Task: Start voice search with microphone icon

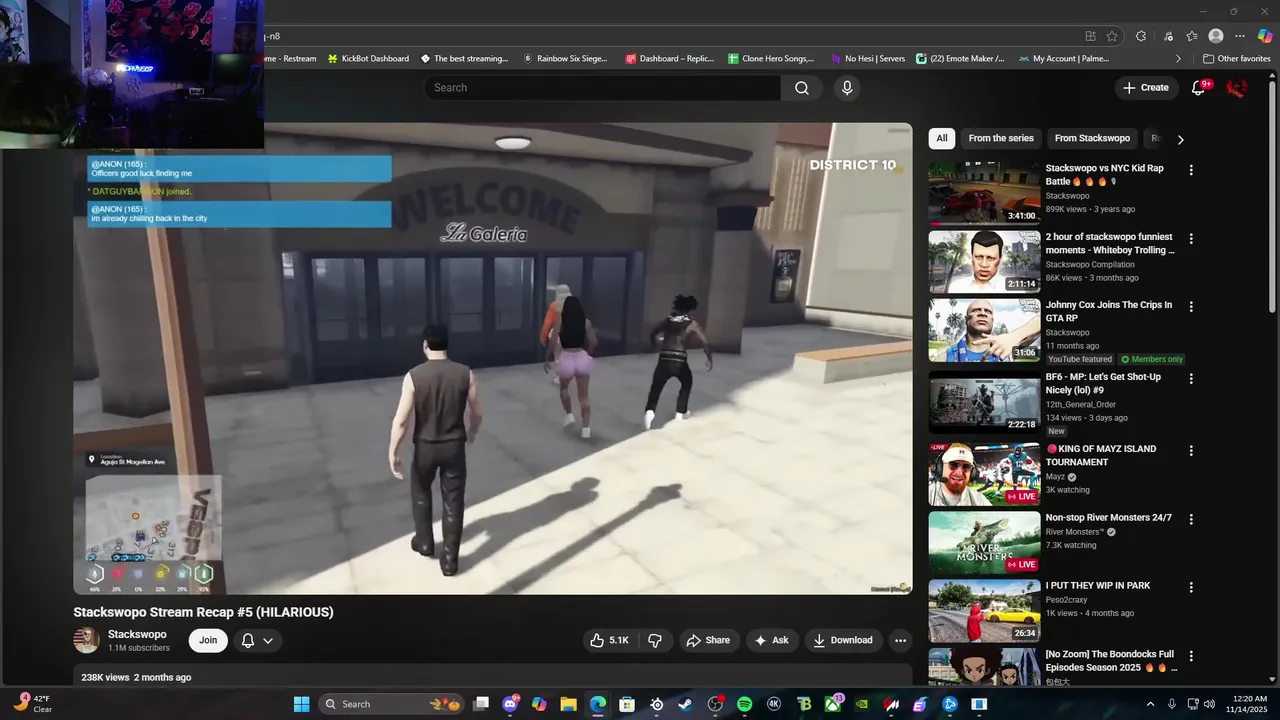Action: (847, 88)
